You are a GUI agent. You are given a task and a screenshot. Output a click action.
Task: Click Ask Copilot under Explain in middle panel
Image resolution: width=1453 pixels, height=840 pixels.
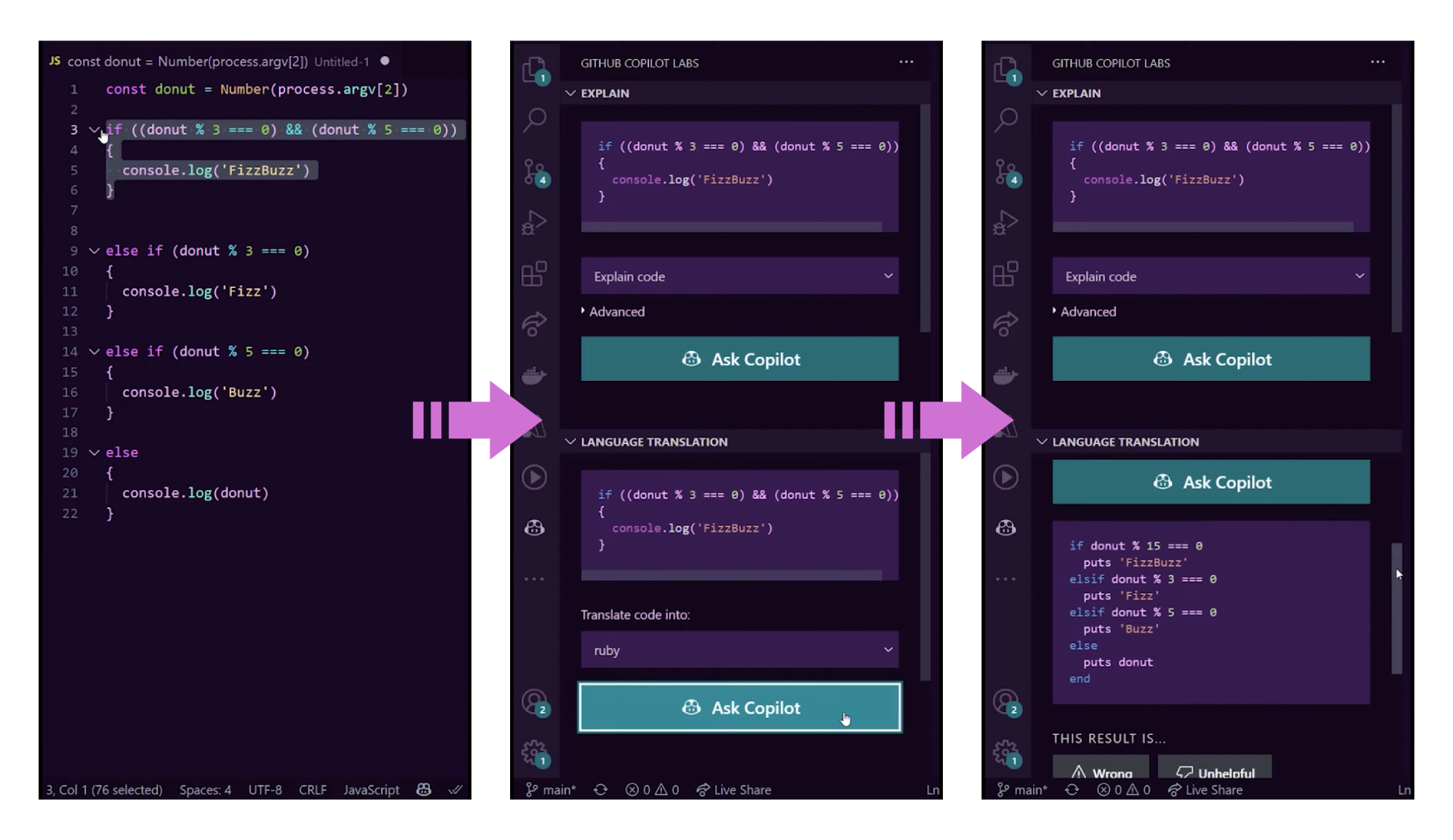739,359
